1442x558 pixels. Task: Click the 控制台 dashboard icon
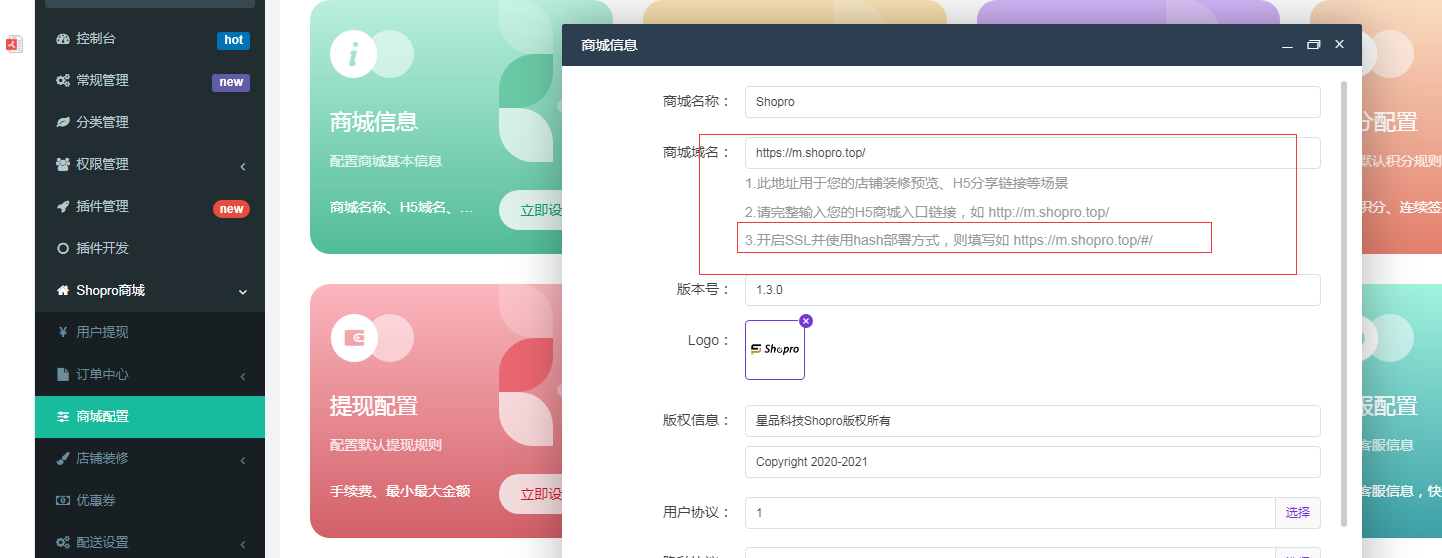[x=63, y=39]
